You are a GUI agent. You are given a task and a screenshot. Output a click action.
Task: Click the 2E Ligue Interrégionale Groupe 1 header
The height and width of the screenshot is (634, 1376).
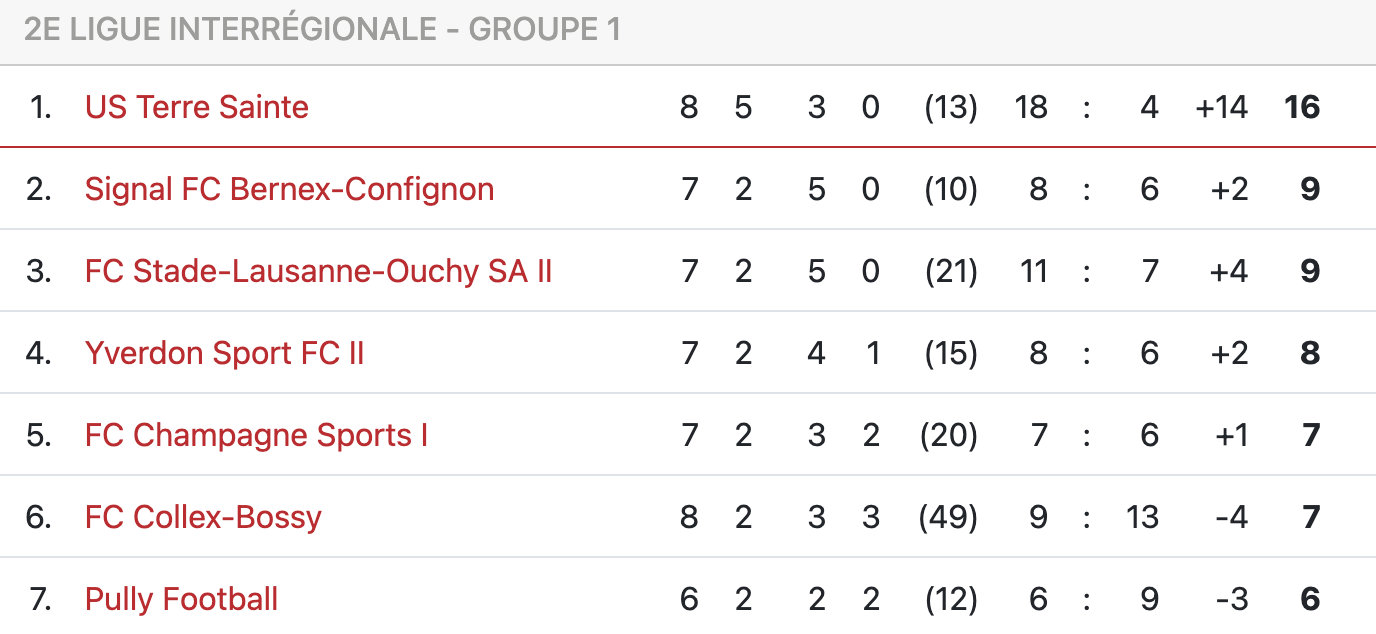pos(322,29)
